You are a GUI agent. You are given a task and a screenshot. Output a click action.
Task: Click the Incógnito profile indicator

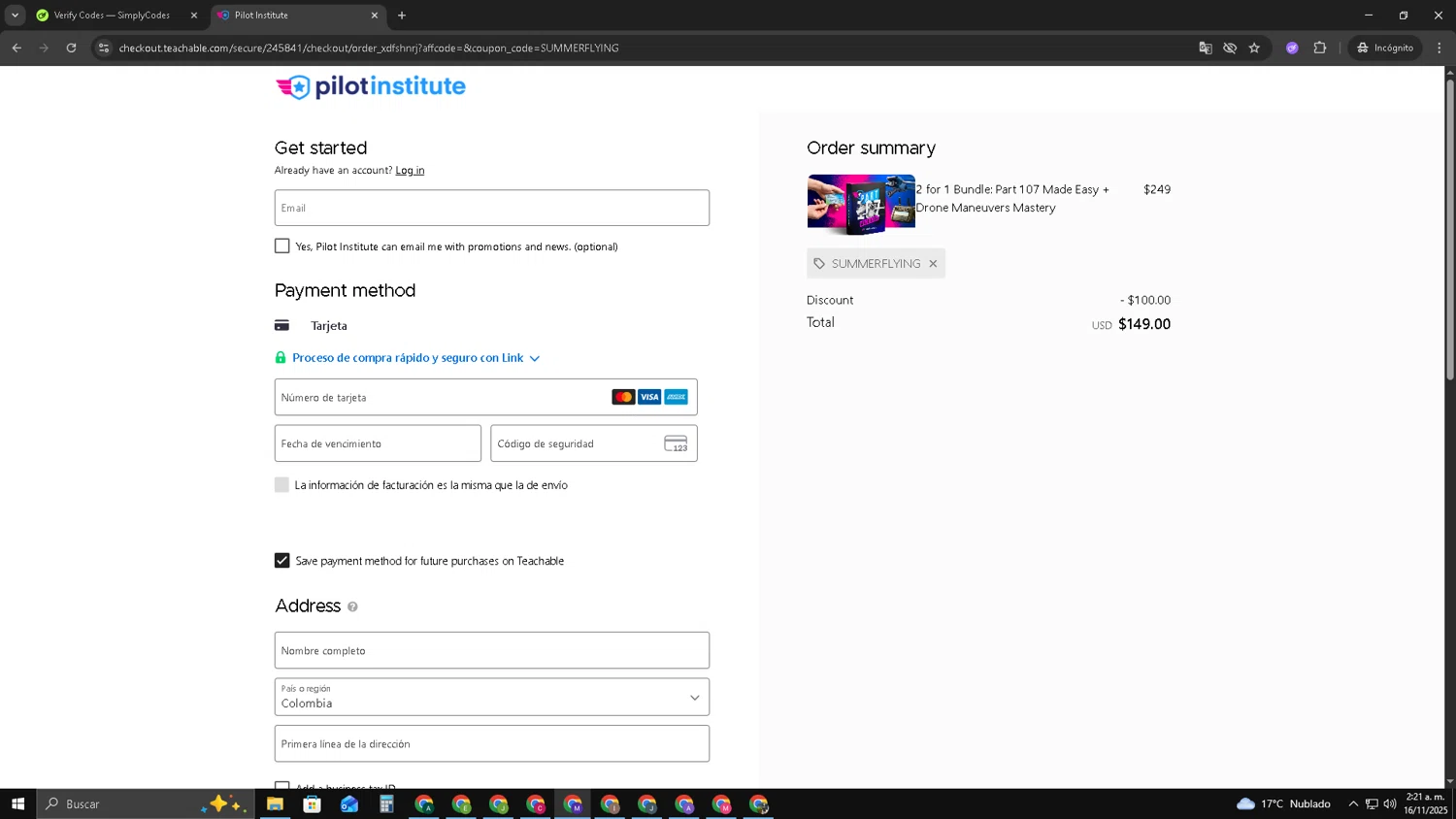point(1385,48)
